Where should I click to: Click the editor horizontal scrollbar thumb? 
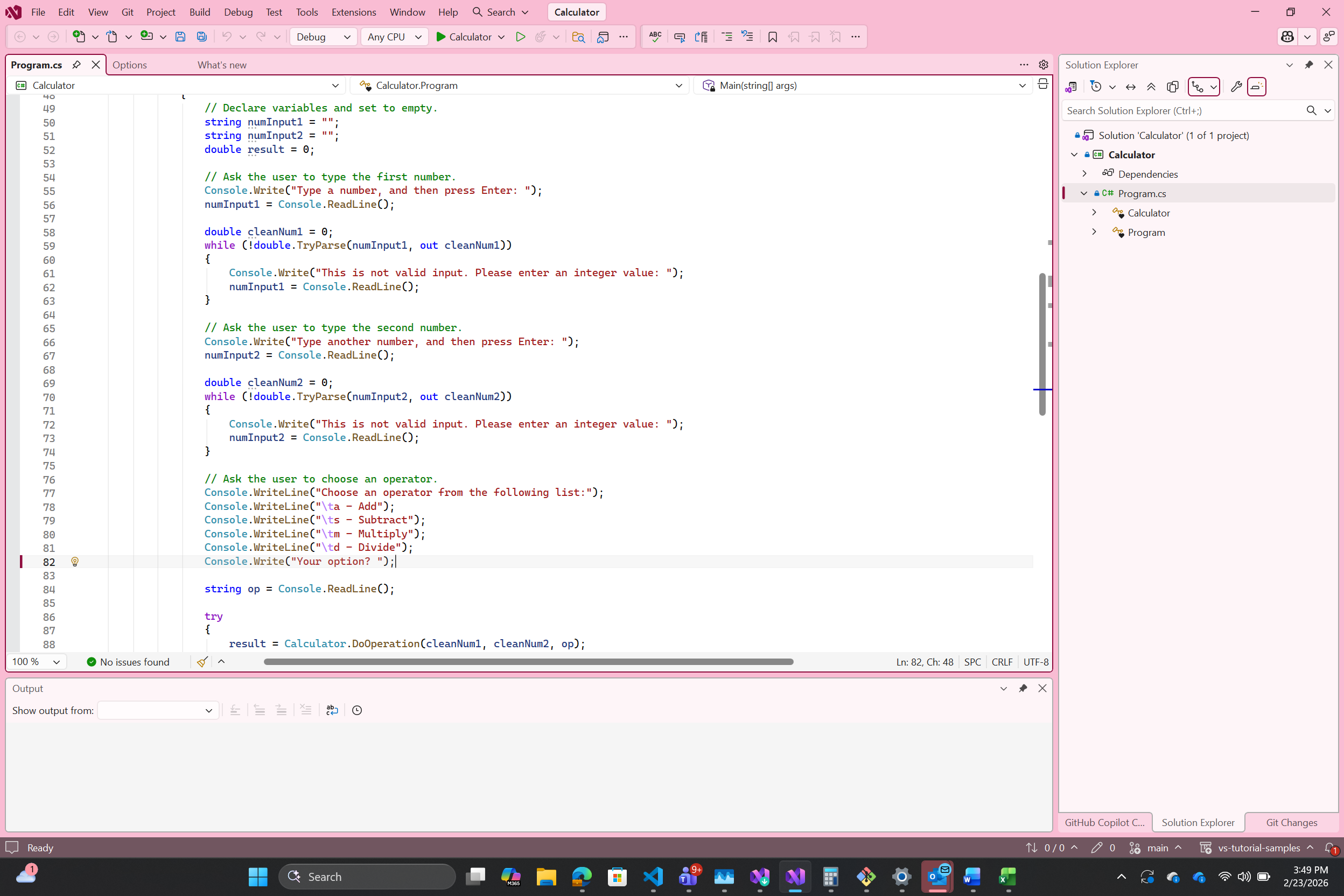click(x=529, y=662)
